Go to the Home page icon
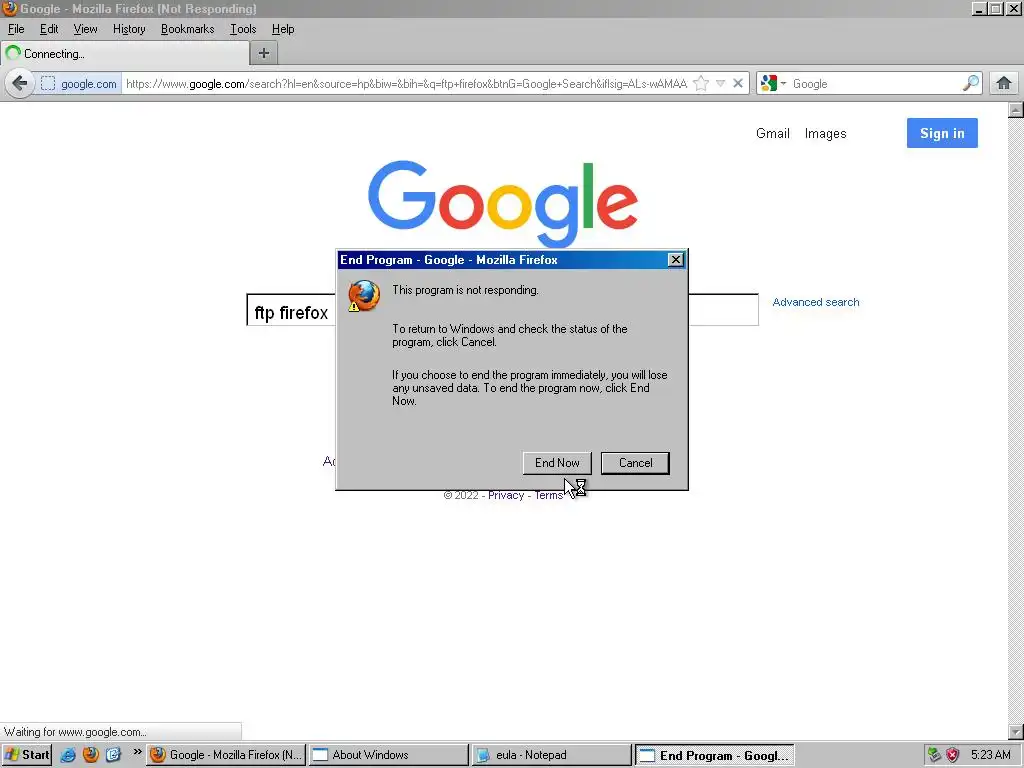Screen dimensions: 1024x768 [1004, 84]
